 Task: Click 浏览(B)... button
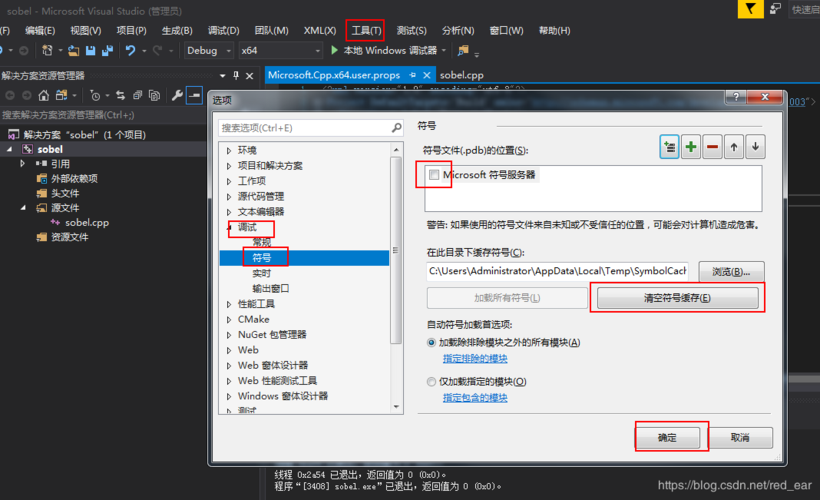point(731,272)
